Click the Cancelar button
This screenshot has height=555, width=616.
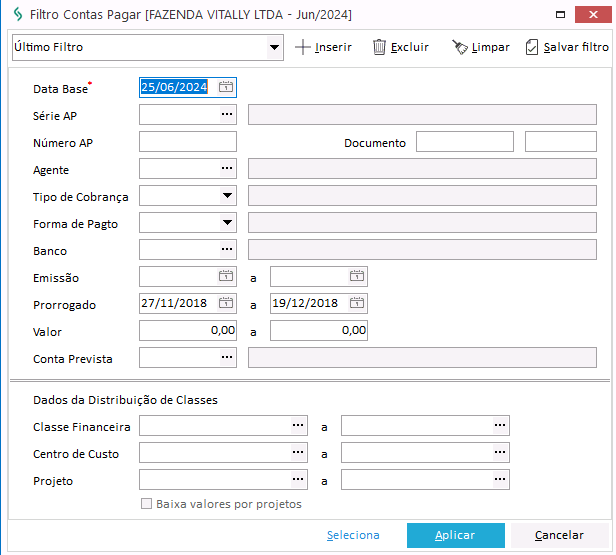[559, 535]
